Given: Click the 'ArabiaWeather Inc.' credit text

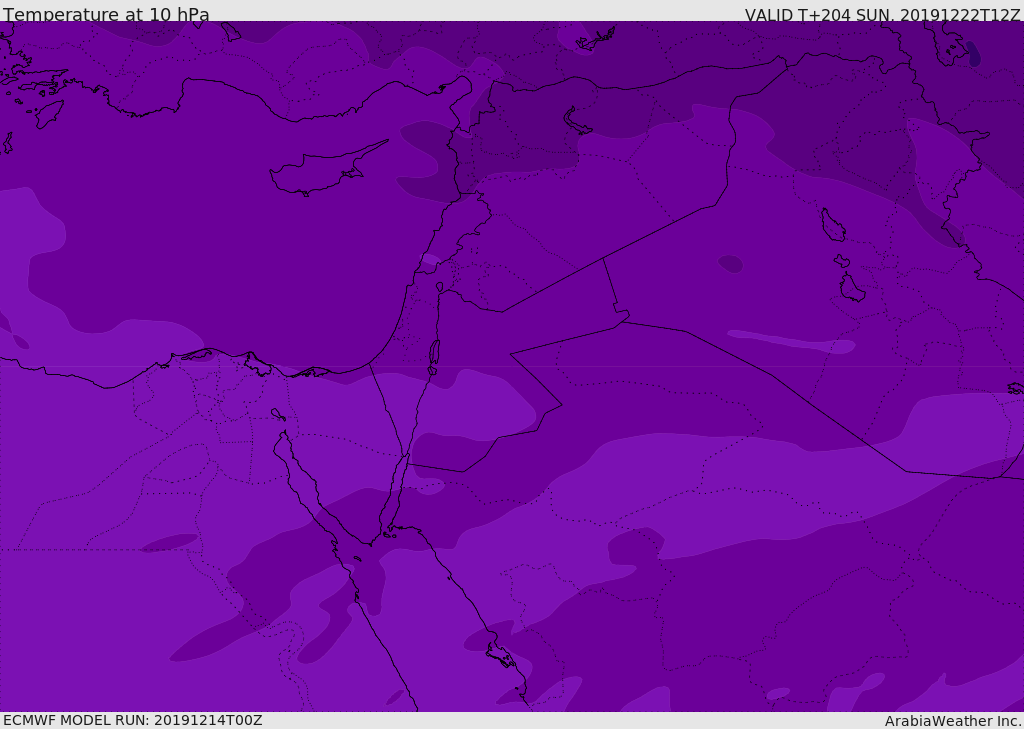Looking at the screenshot, I should tap(953, 721).
